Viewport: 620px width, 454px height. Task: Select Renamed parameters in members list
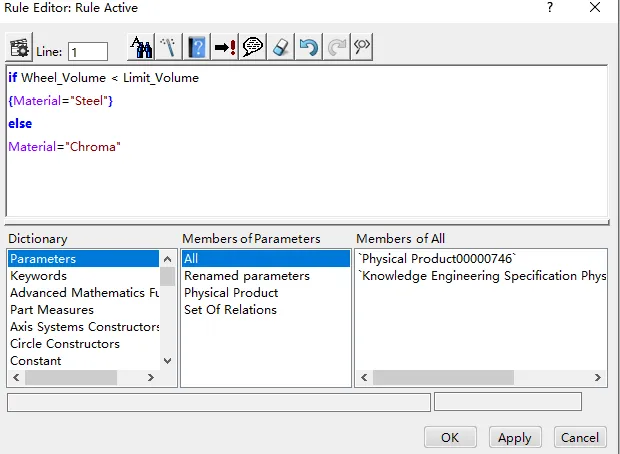click(x=247, y=276)
